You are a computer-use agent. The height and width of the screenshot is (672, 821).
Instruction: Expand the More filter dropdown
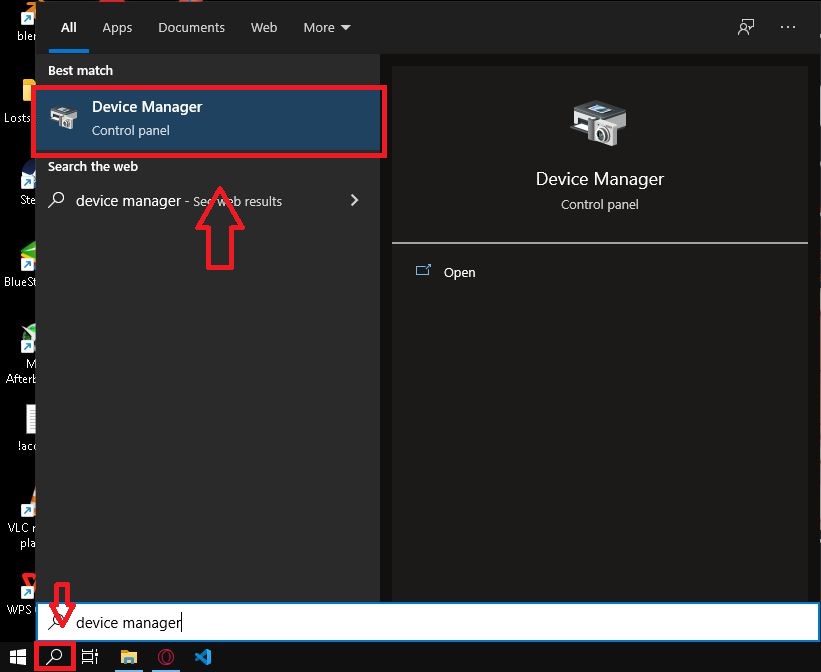pyautogui.click(x=327, y=27)
